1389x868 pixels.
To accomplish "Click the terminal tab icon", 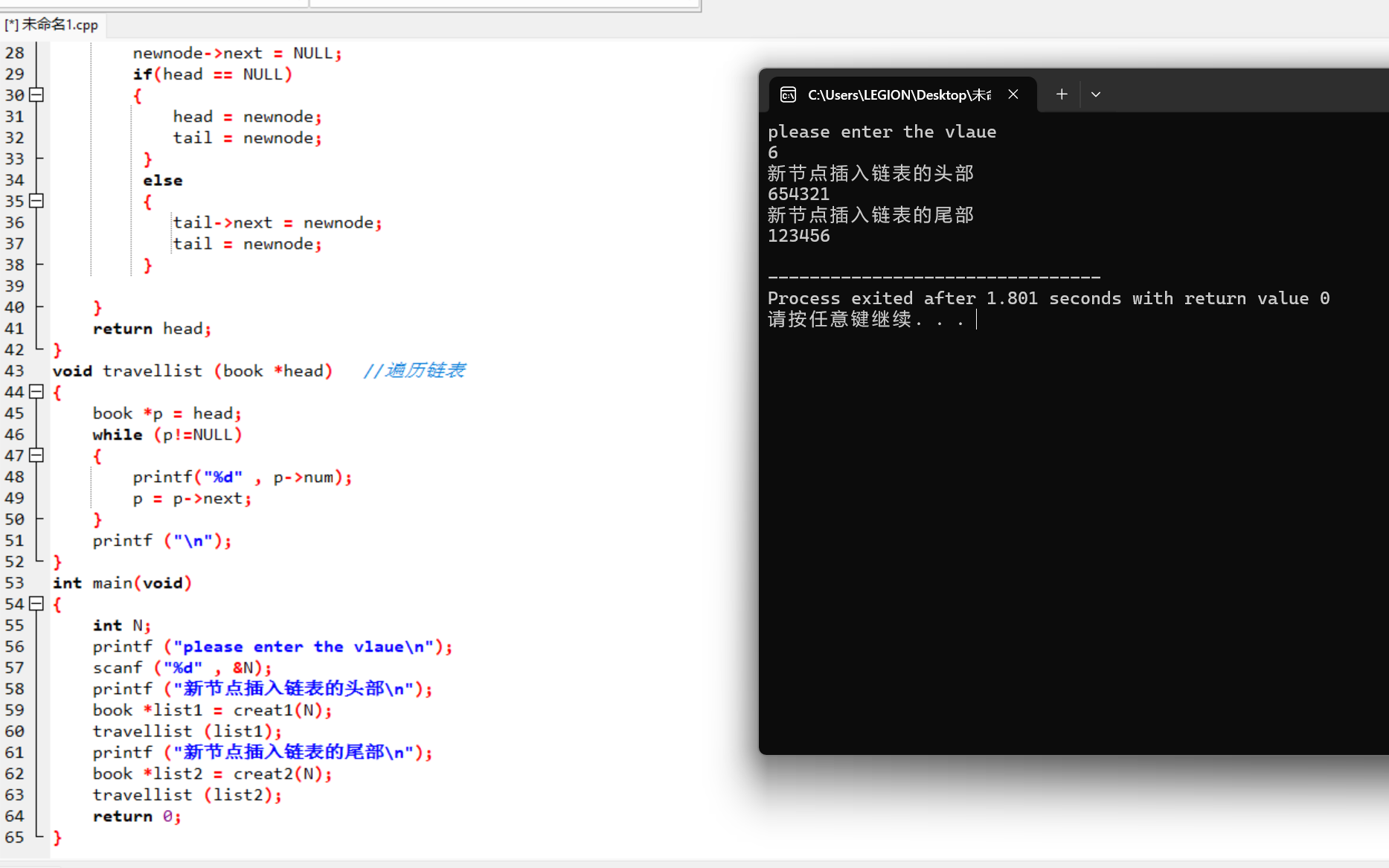I will pos(788,94).
